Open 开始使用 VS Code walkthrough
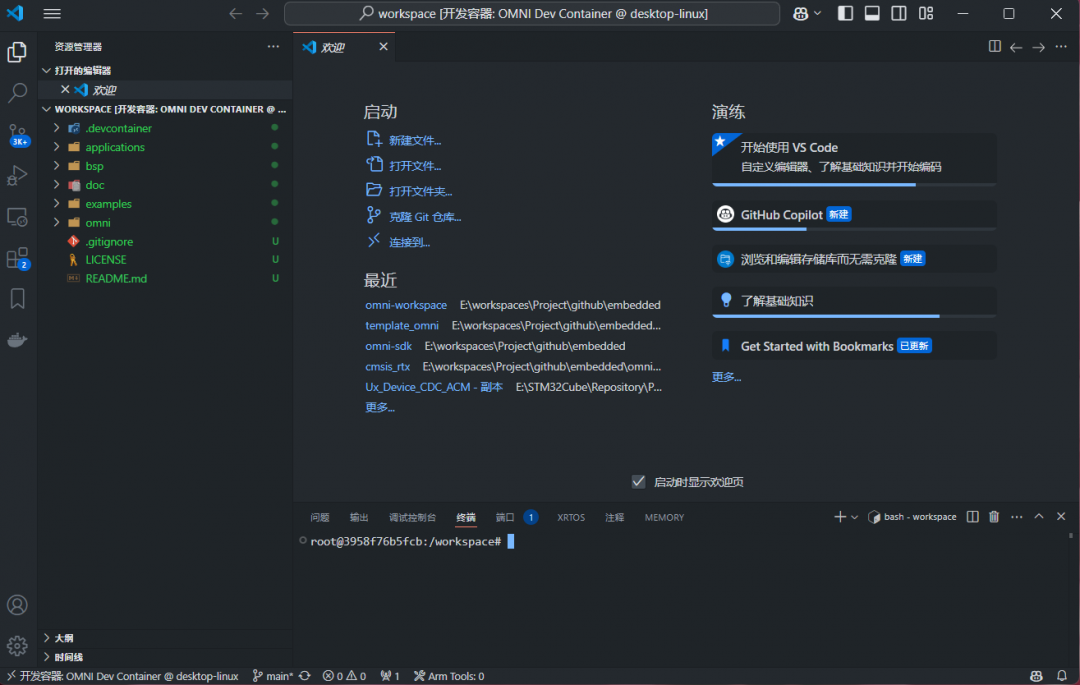 coord(853,160)
